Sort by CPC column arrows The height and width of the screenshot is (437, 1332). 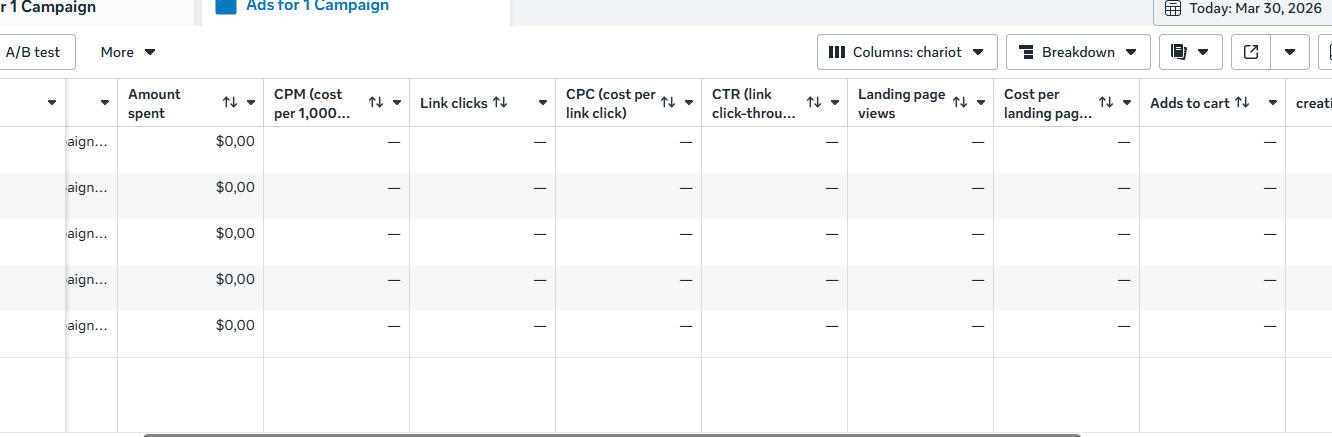click(668, 103)
